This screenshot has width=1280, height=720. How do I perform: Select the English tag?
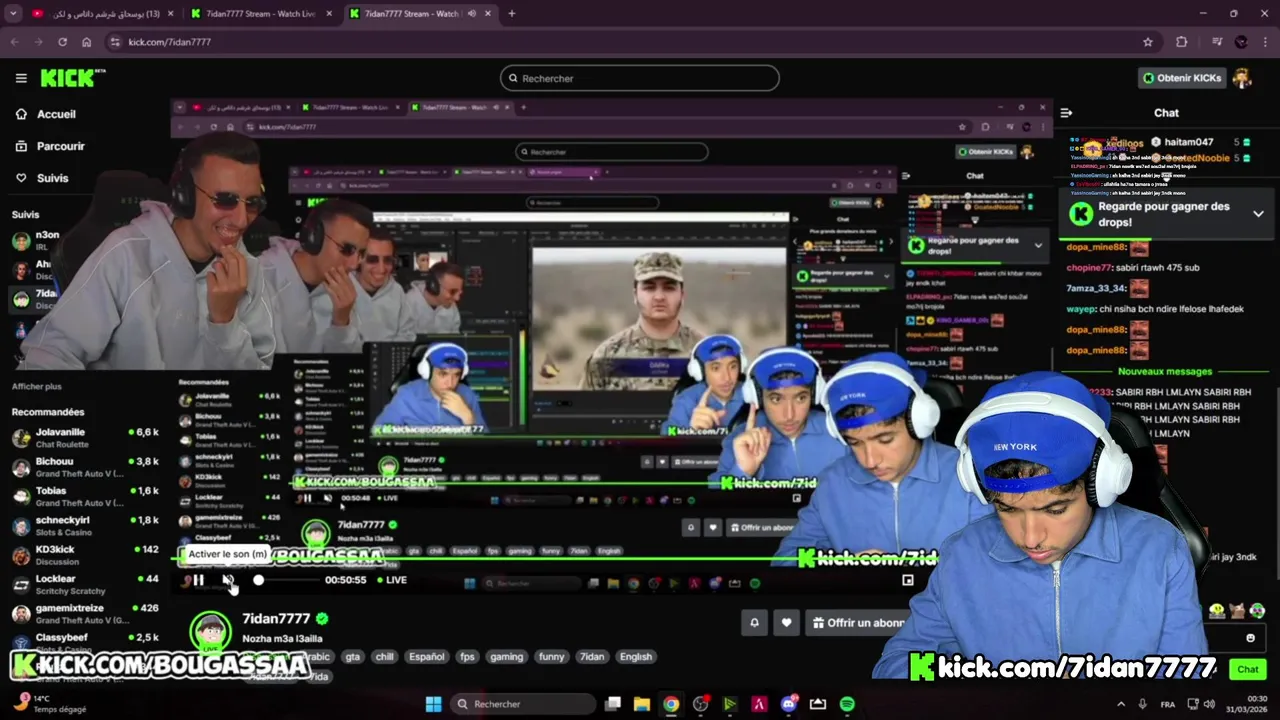[636, 657]
